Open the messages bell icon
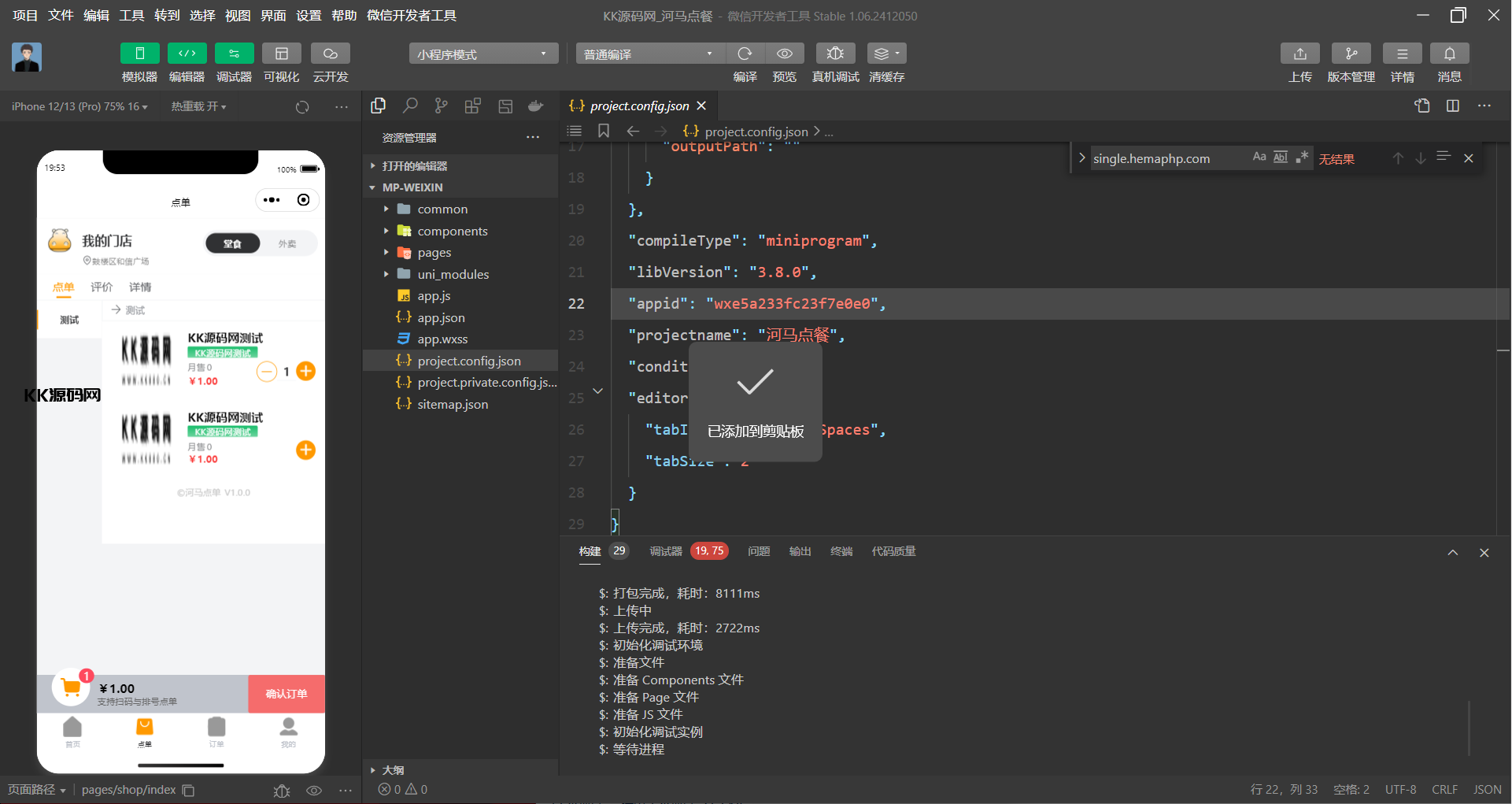Screen dimensions: 1512x804 (1450, 54)
